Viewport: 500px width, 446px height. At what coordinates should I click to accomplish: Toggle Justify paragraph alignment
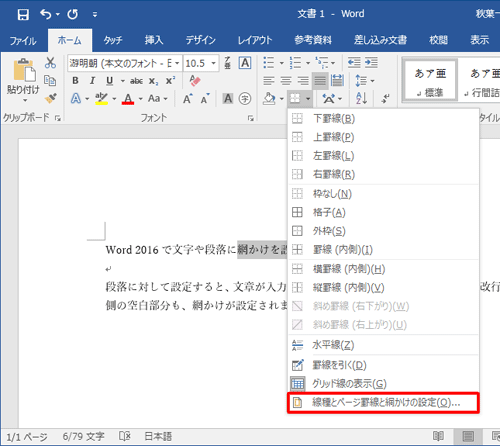coord(320,81)
